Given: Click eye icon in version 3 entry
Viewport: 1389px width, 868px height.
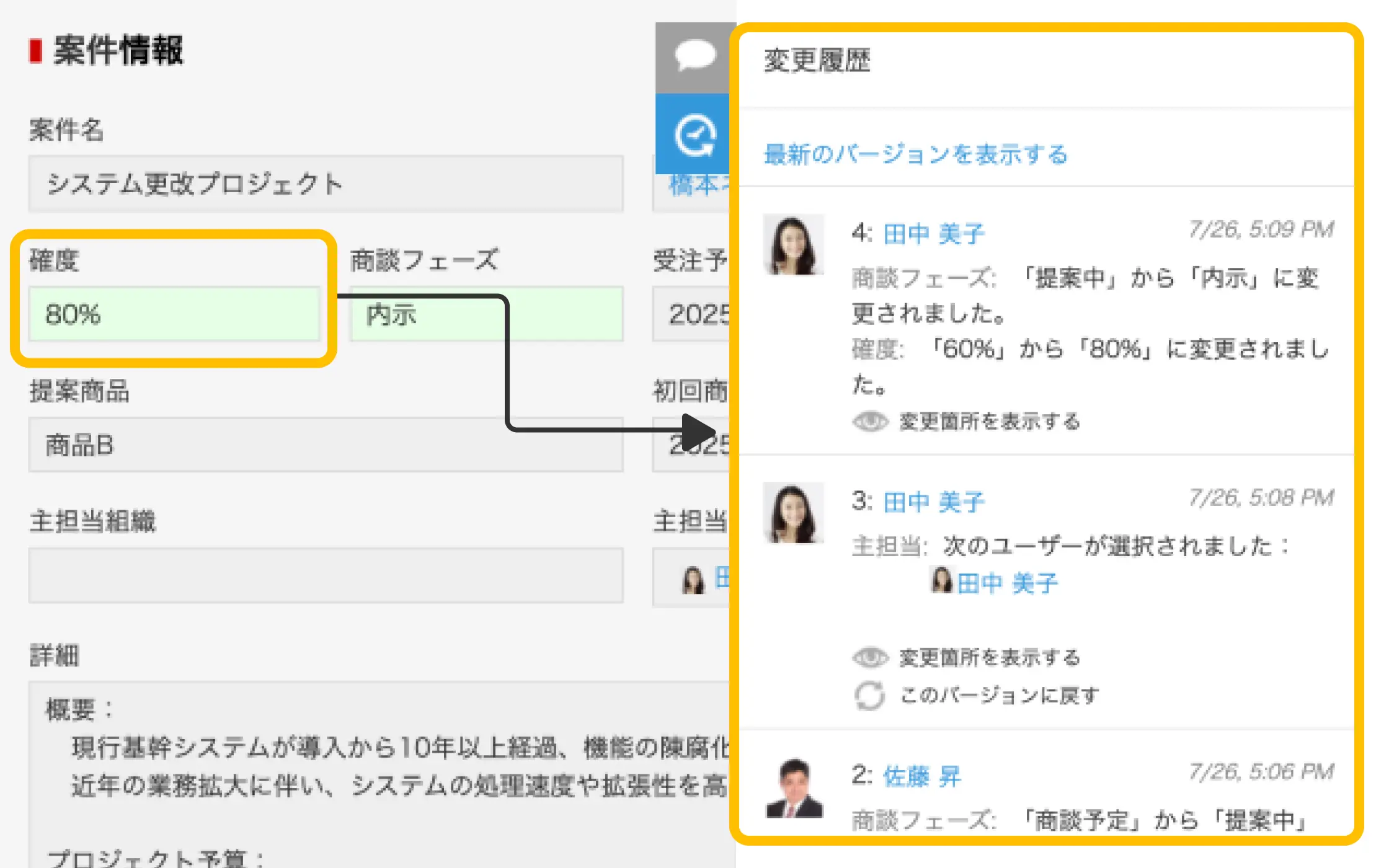Looking at the screenshot, I should click(x=870, y=657).
